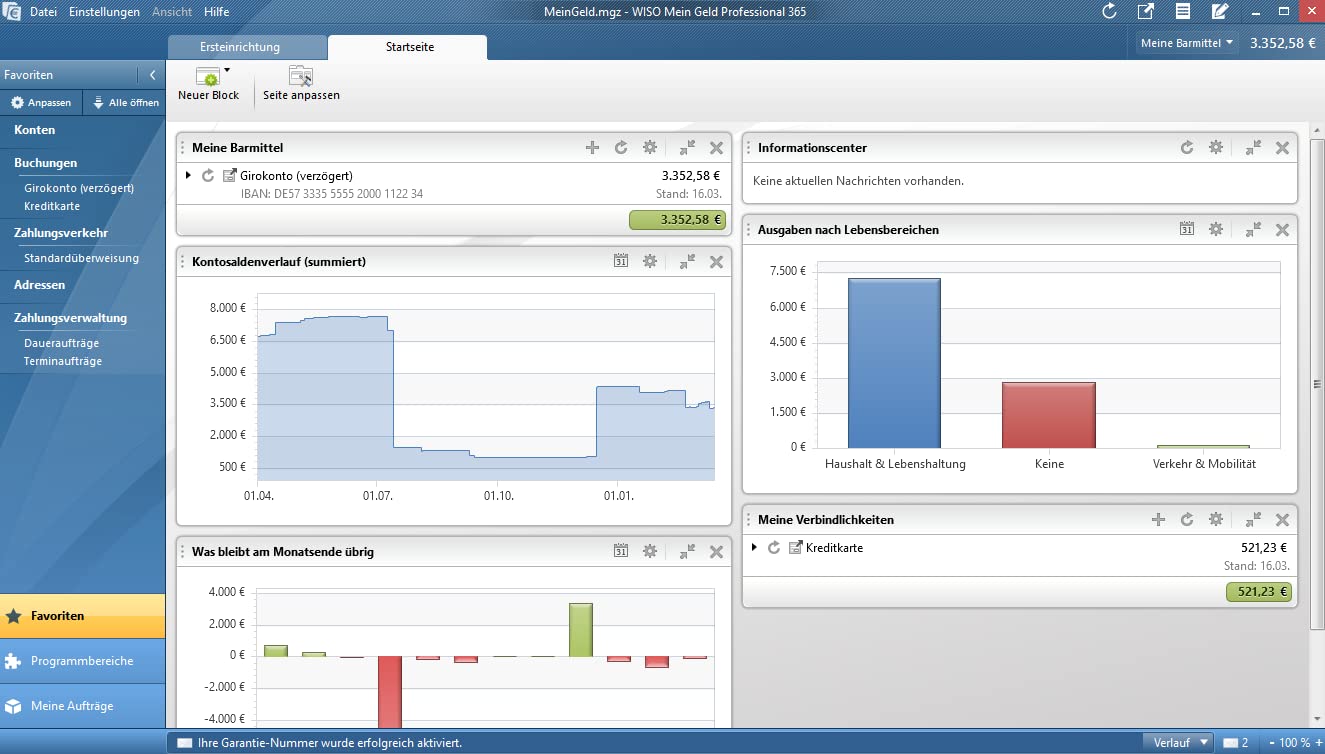This screenshot has width=1325, height=754.
Task: Click the zoom minus control at 100 %
Action: point(1271,743)
